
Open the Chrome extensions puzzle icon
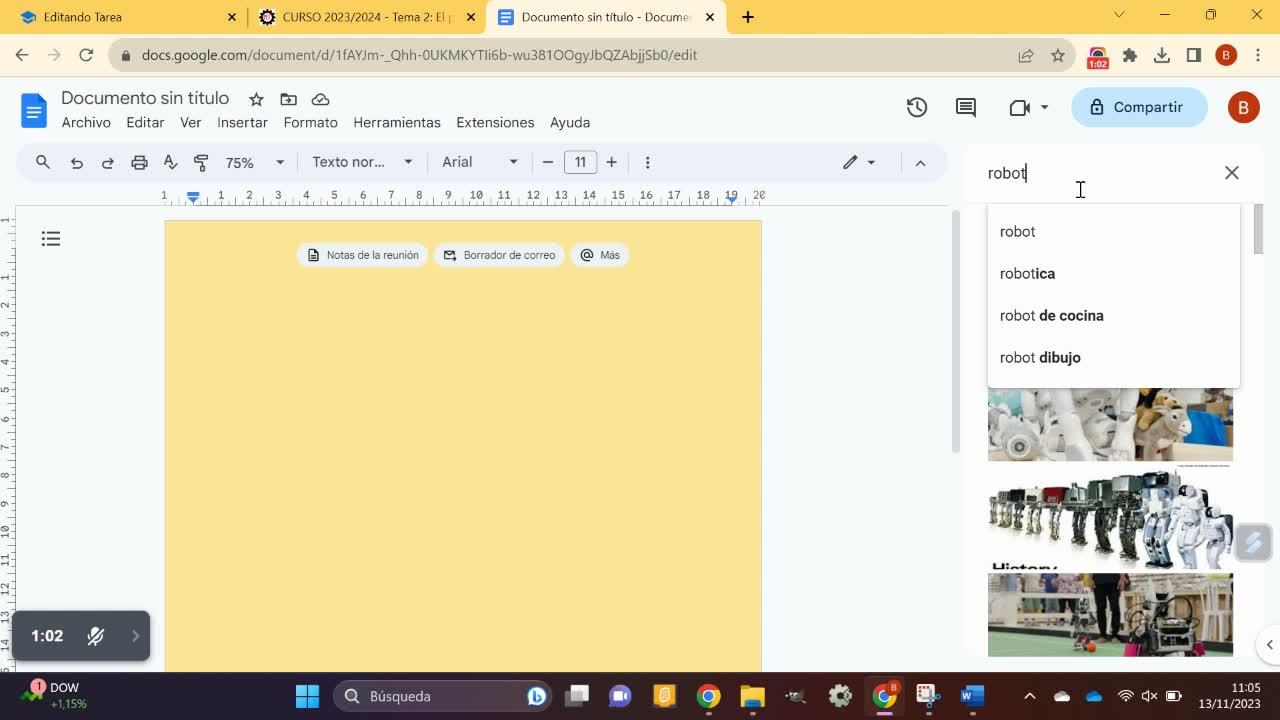(1130, 55)
